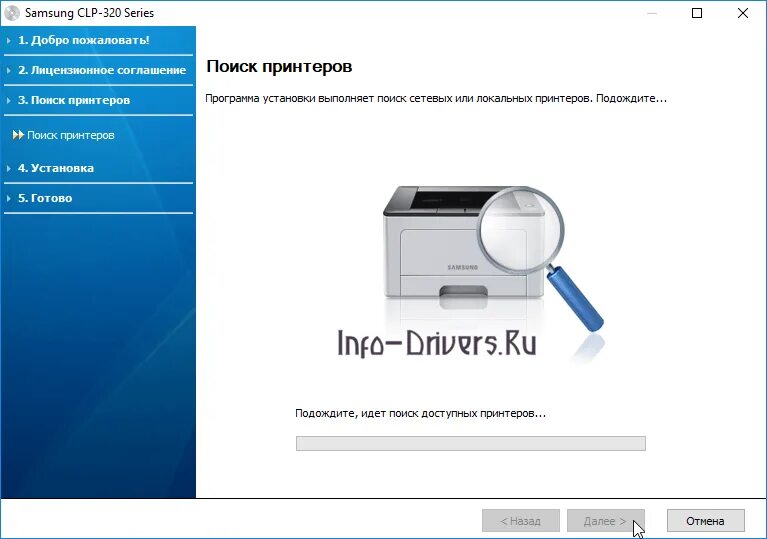Screen dimensions: 767x539
Task: Expand arrow beside 5. Готово
Action: (9, 198)
